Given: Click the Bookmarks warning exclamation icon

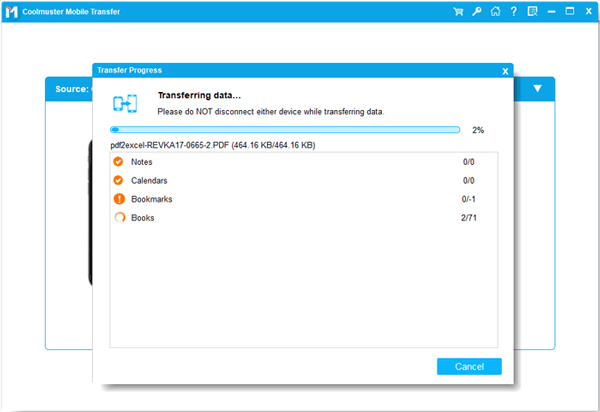Looking at the screenshot, I should pyautogui.click(x=119, y=199).
